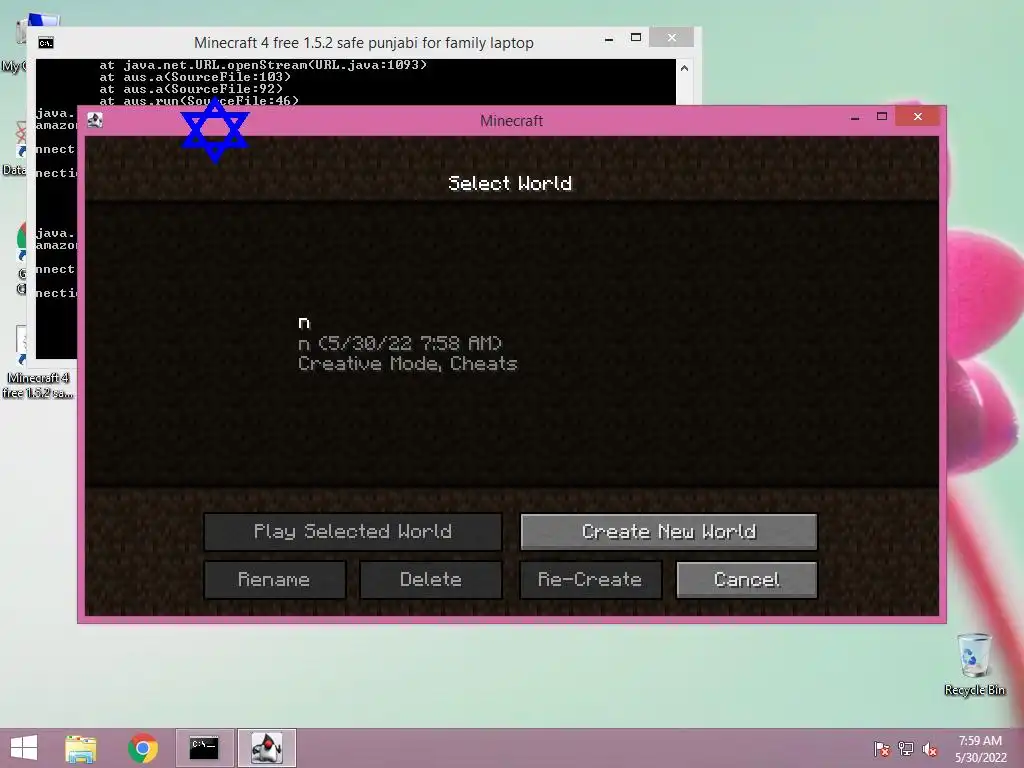Click the muted volume tray icon
Viewport: 1024px width, 768px height.
[929, 749]
